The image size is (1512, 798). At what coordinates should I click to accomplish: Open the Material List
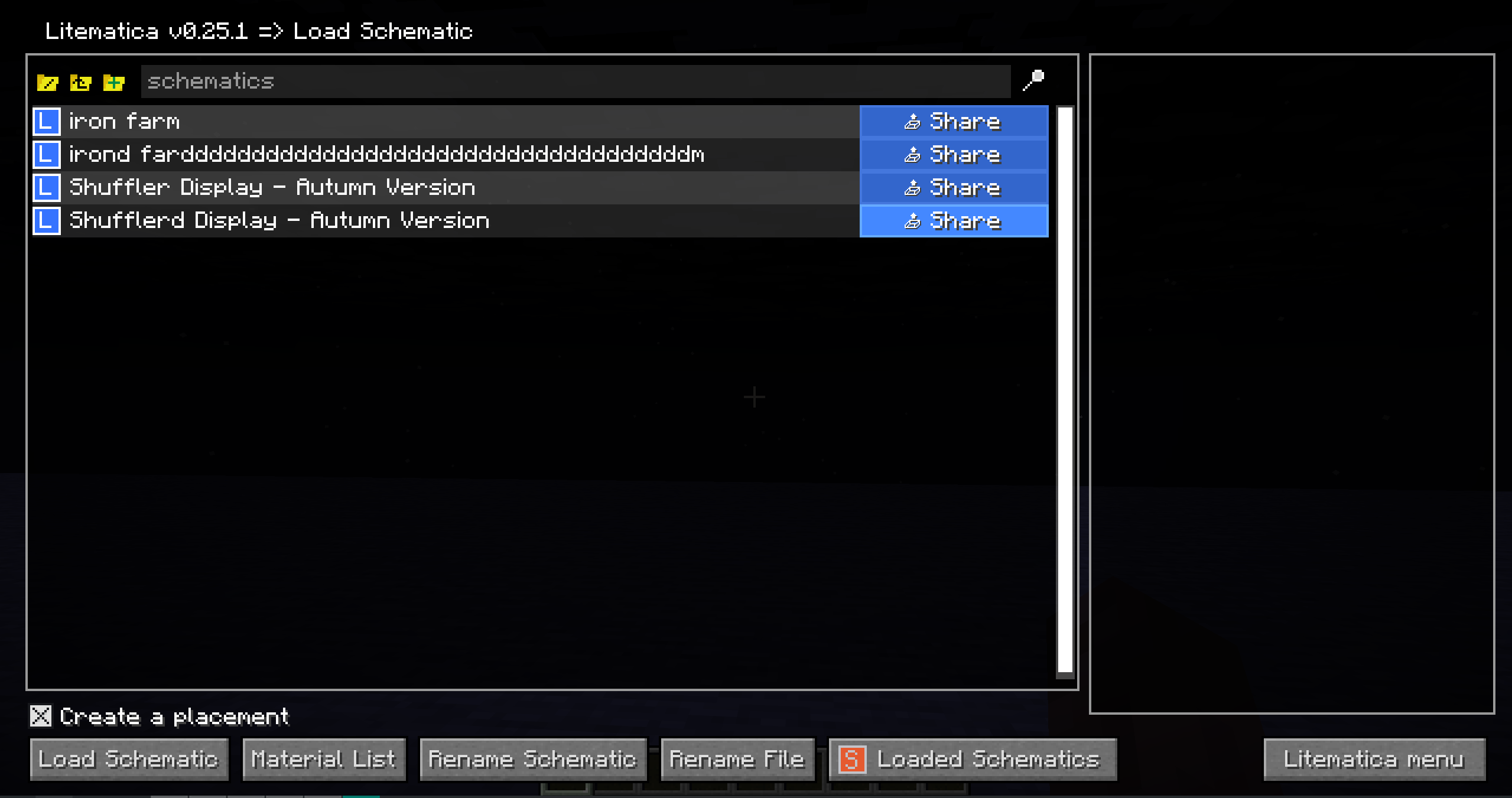pos(324,759)
